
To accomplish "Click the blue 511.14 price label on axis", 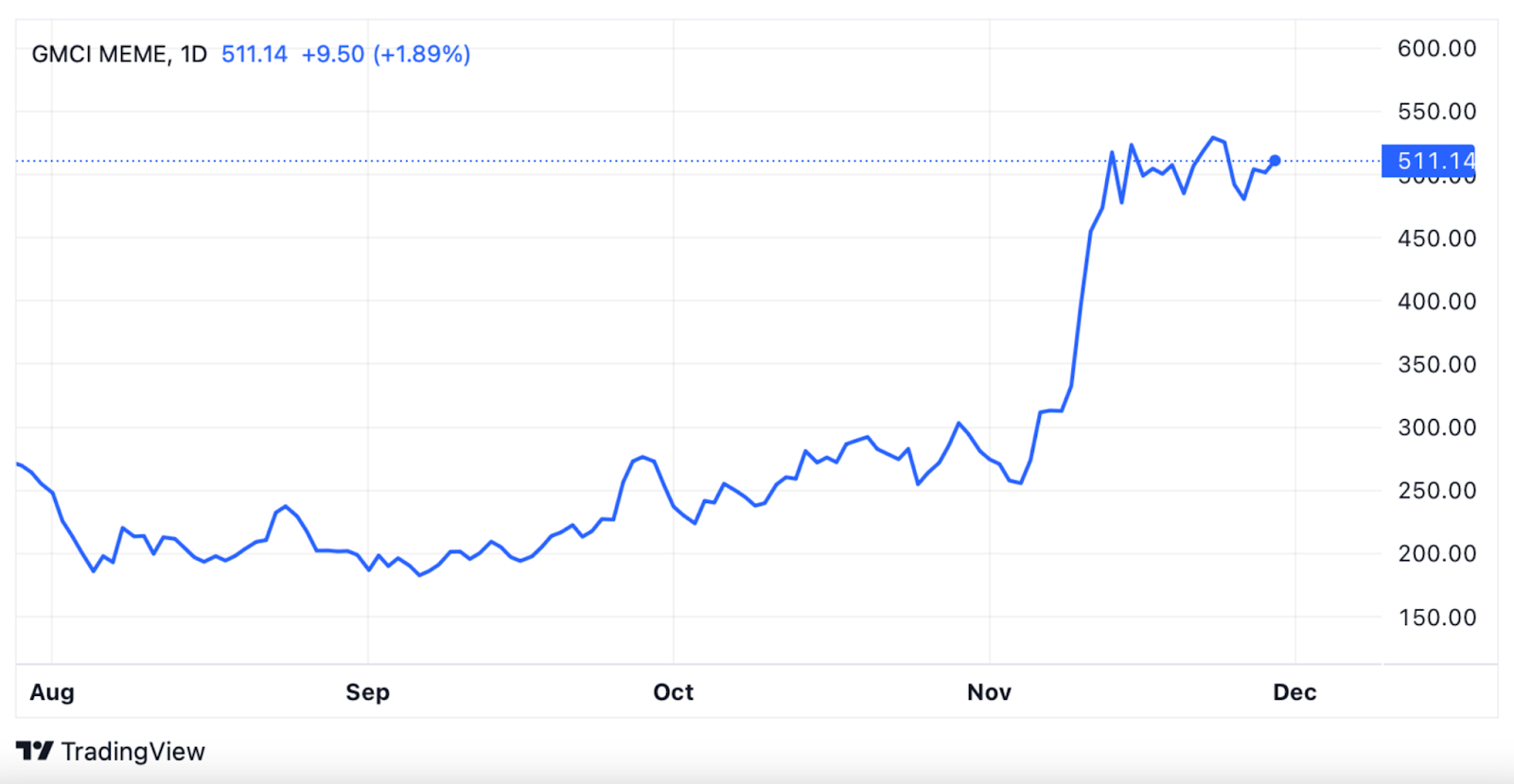I will [1429, 161].
